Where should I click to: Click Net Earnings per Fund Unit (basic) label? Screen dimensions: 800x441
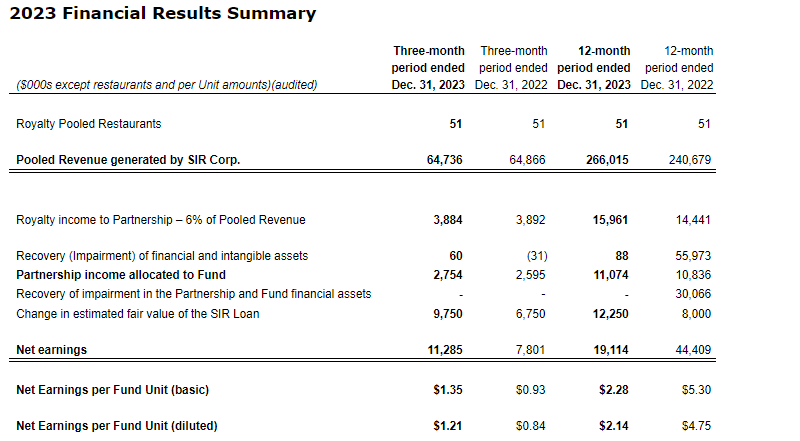[113, 388]
